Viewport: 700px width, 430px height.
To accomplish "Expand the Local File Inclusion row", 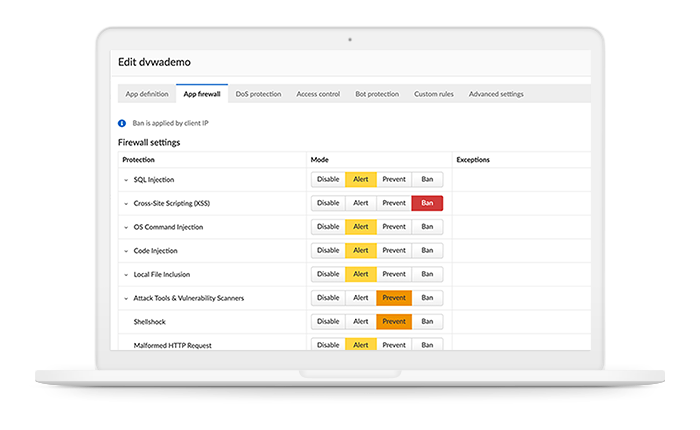I will (x=126, y=274).
